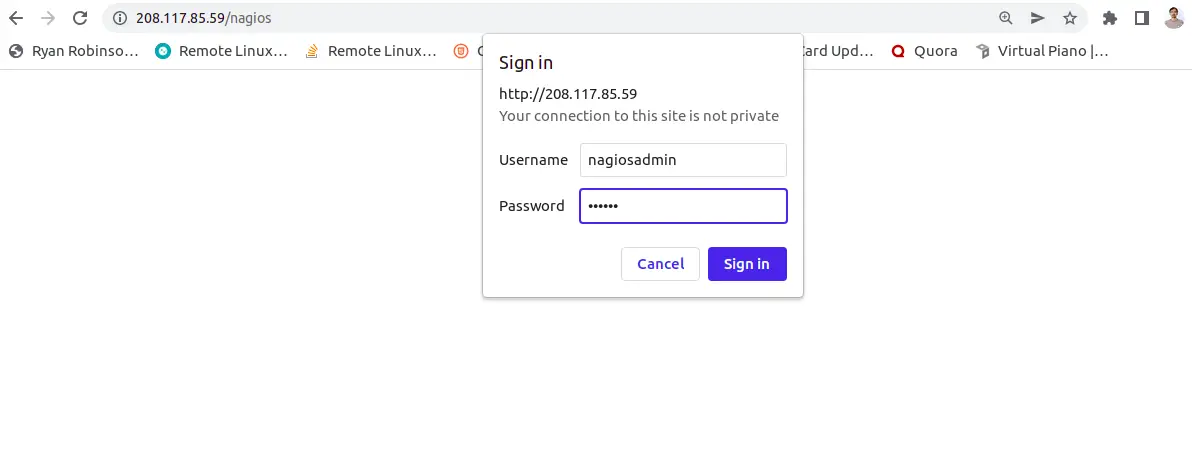Open the Ryan Robinso... bookmark
The height and width of the screenshot is (475, 1192).
pos(73,51)
